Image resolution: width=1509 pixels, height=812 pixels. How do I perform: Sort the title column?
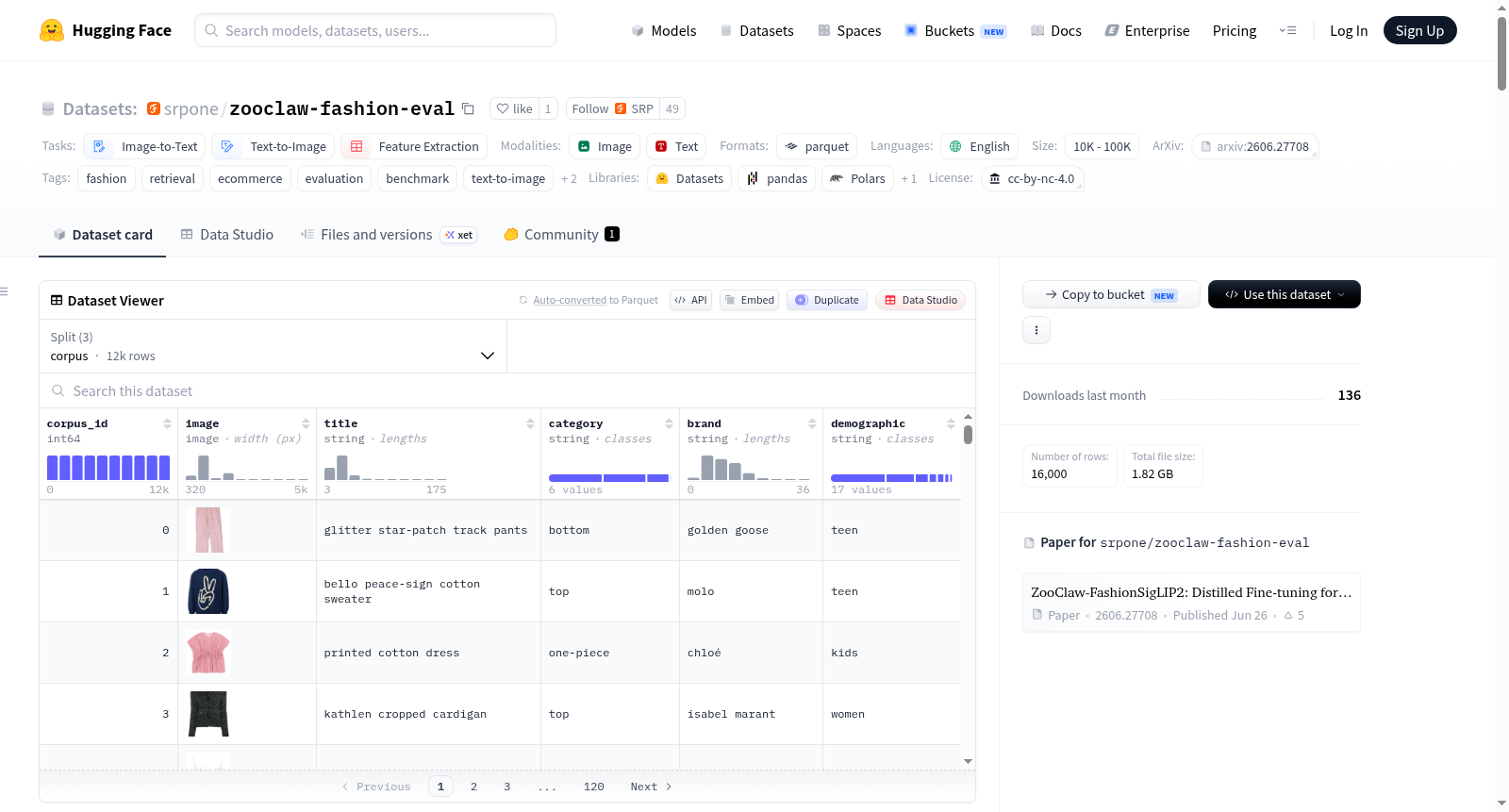pyautogui.click(x=530, y=423)
